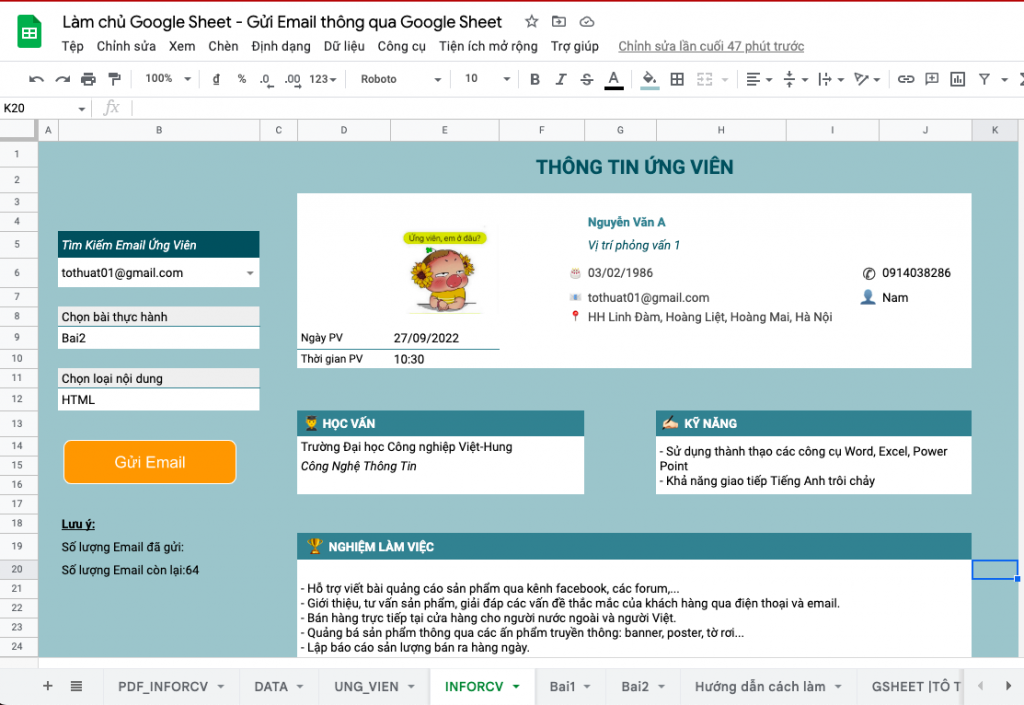Check cloud save status icon
Image resolution: width=1024 pixels, height=705 pixels.
(586, 22)
